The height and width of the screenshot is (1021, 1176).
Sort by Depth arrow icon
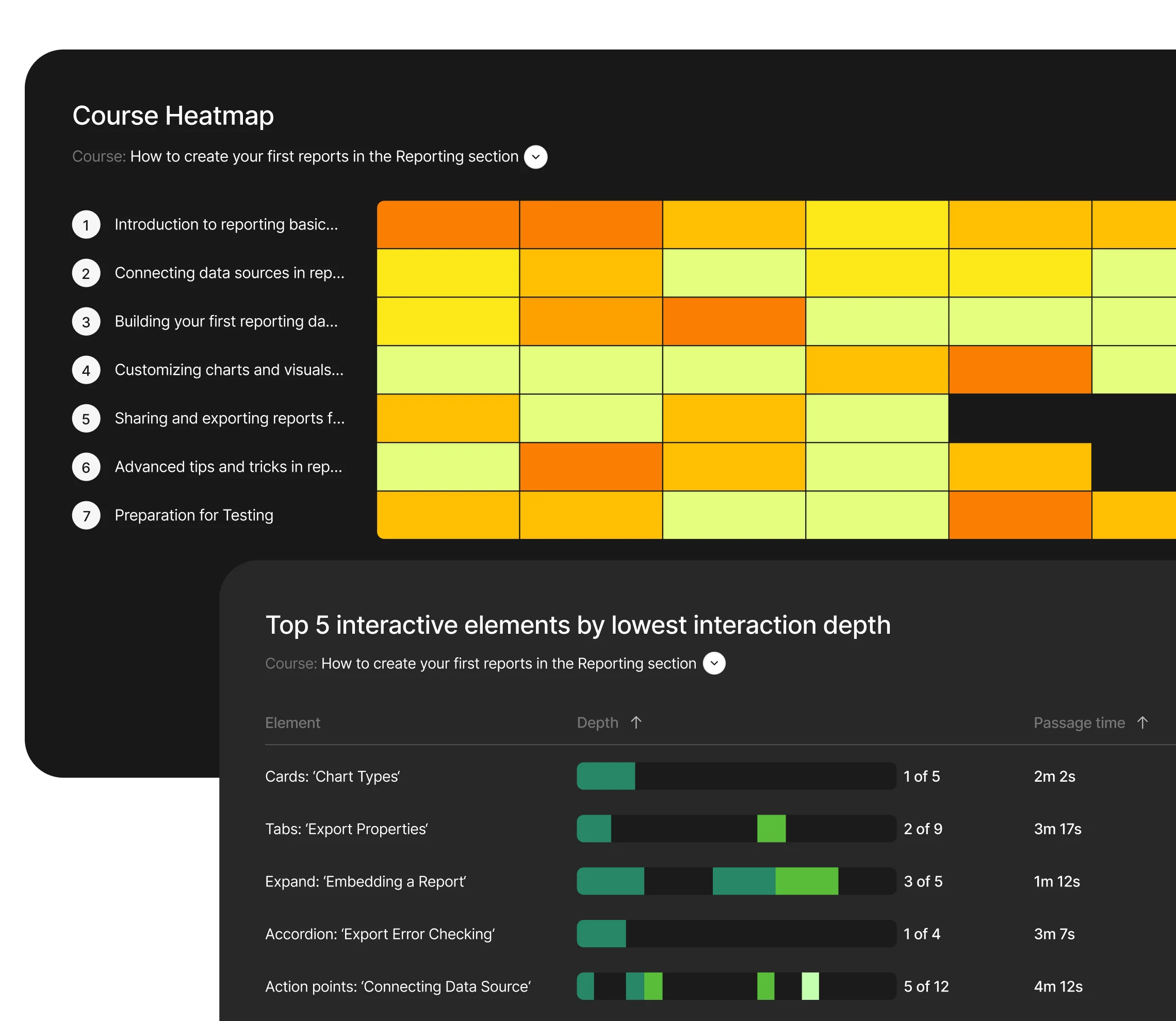636,722
